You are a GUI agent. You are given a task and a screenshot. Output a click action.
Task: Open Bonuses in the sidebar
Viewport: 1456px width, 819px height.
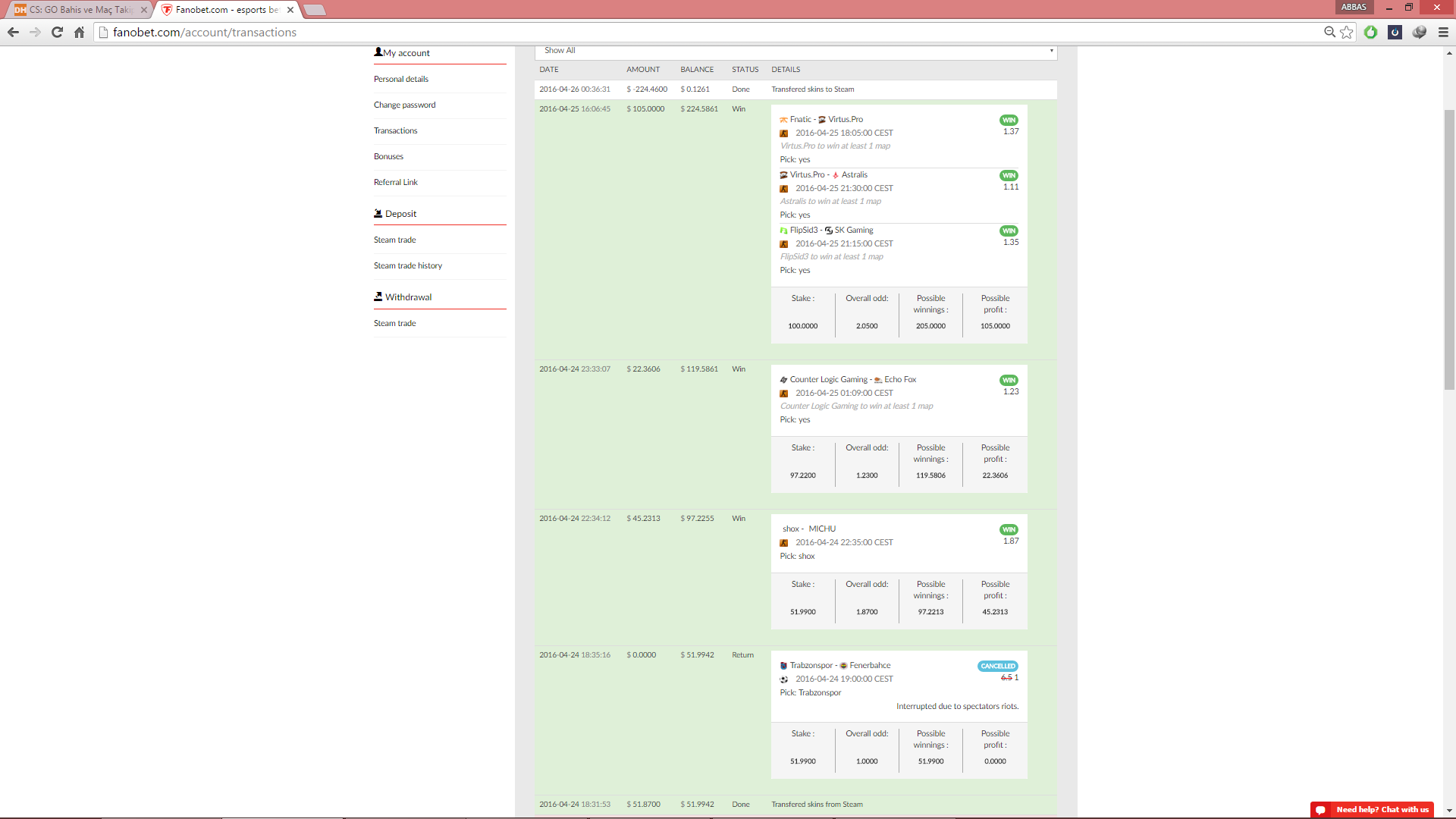388,156
